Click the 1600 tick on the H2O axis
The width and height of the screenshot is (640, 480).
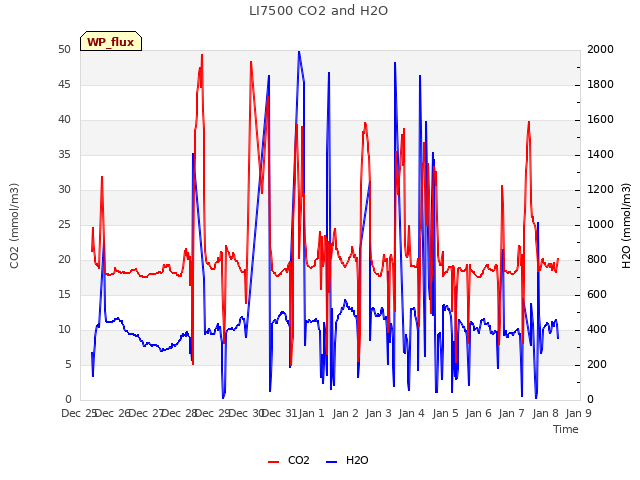pos(600,120)
